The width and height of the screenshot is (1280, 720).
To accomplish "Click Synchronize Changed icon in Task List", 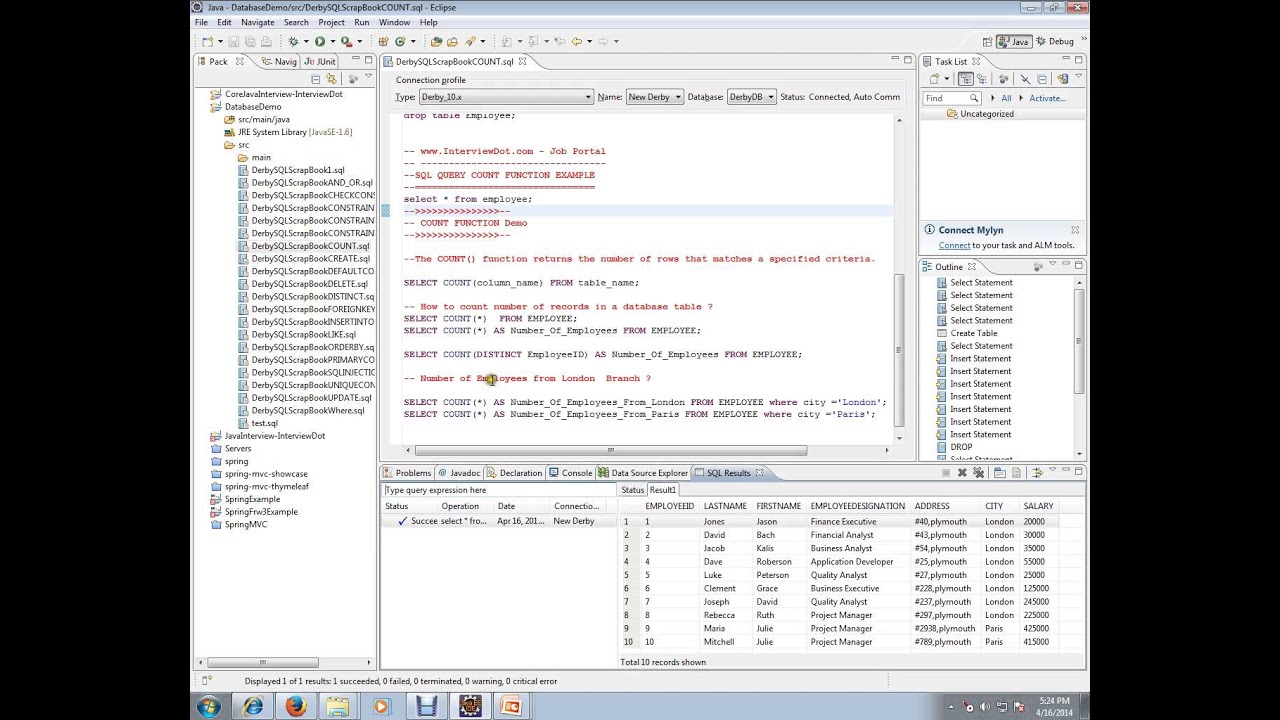I will [1063, 78].
